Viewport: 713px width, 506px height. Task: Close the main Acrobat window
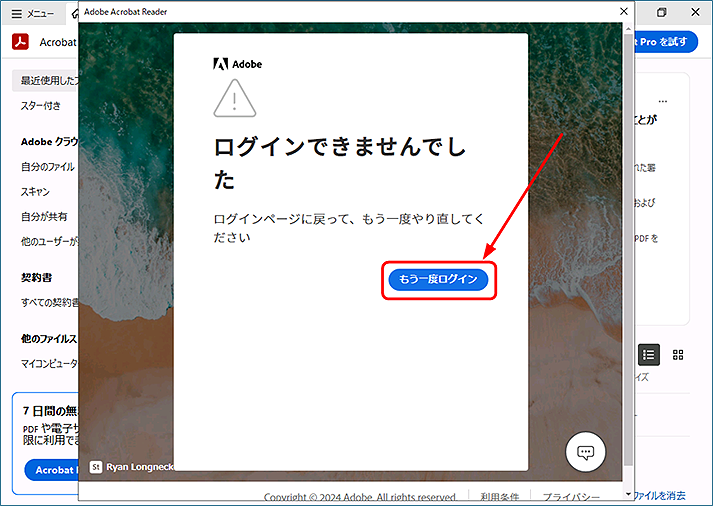[695, 12]
